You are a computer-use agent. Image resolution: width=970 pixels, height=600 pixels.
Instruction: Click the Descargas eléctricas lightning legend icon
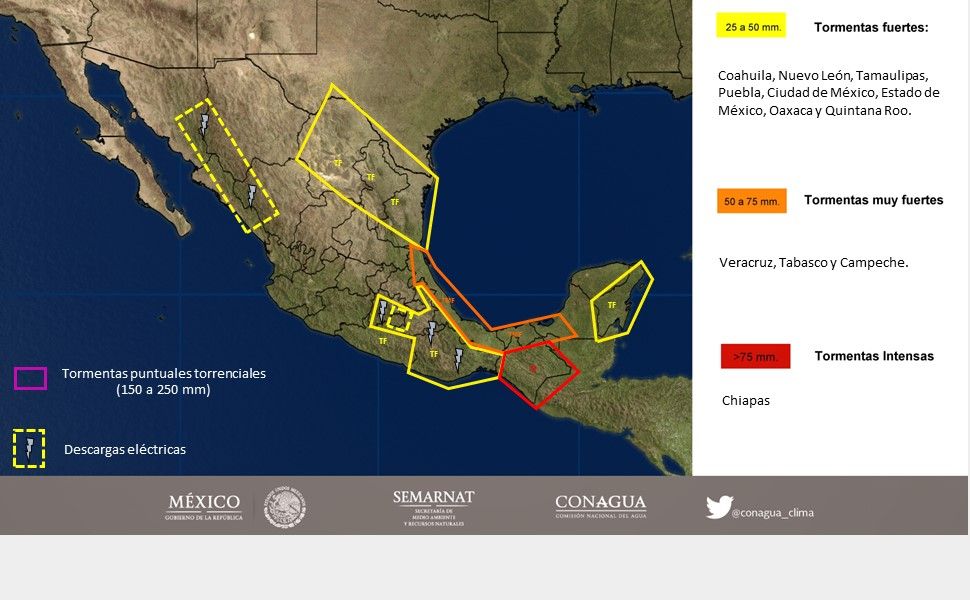click(29, 449)
